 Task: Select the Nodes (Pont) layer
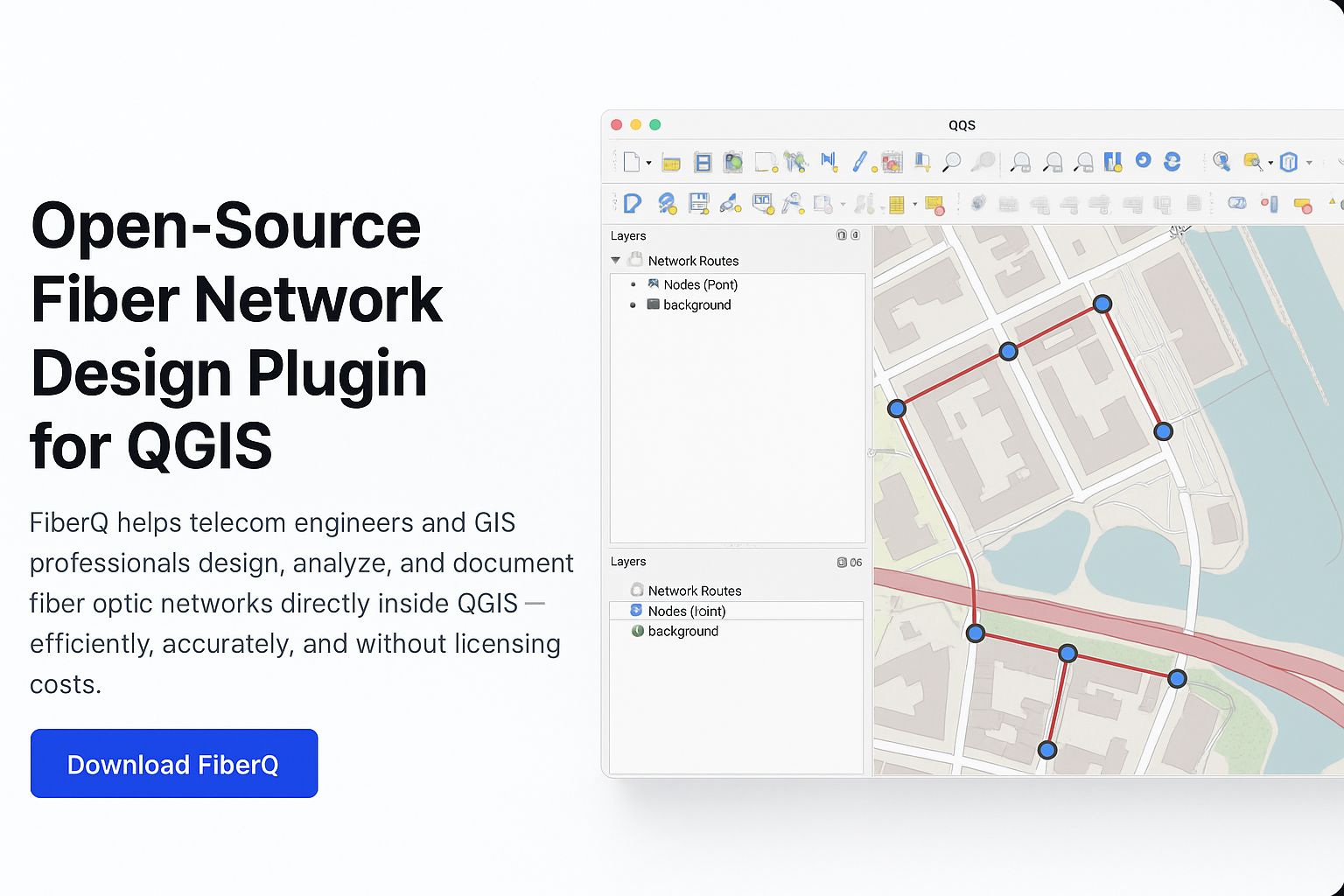(700, 284)
